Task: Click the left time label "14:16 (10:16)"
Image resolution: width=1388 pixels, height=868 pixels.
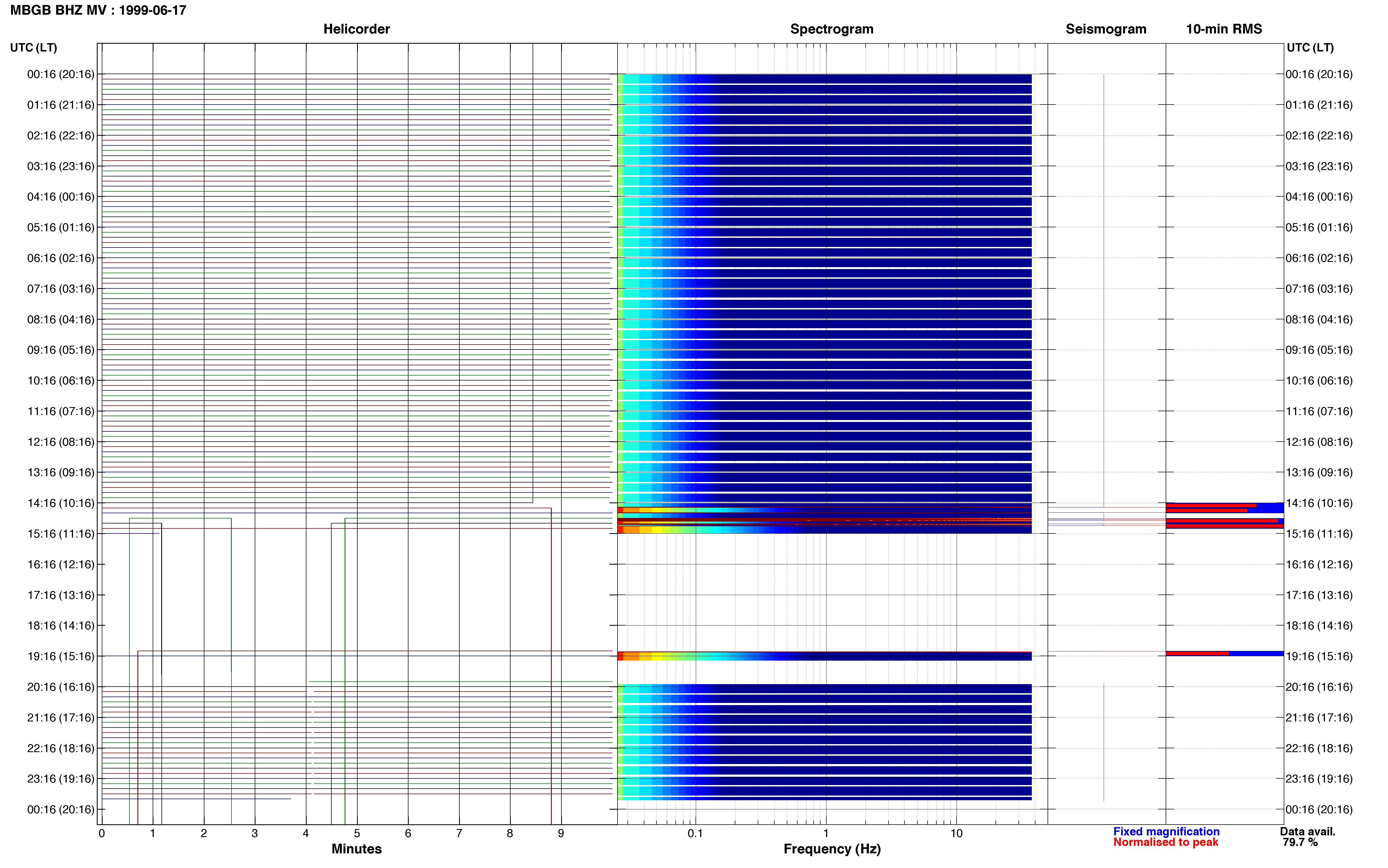Action: click(x=61, y=503)
